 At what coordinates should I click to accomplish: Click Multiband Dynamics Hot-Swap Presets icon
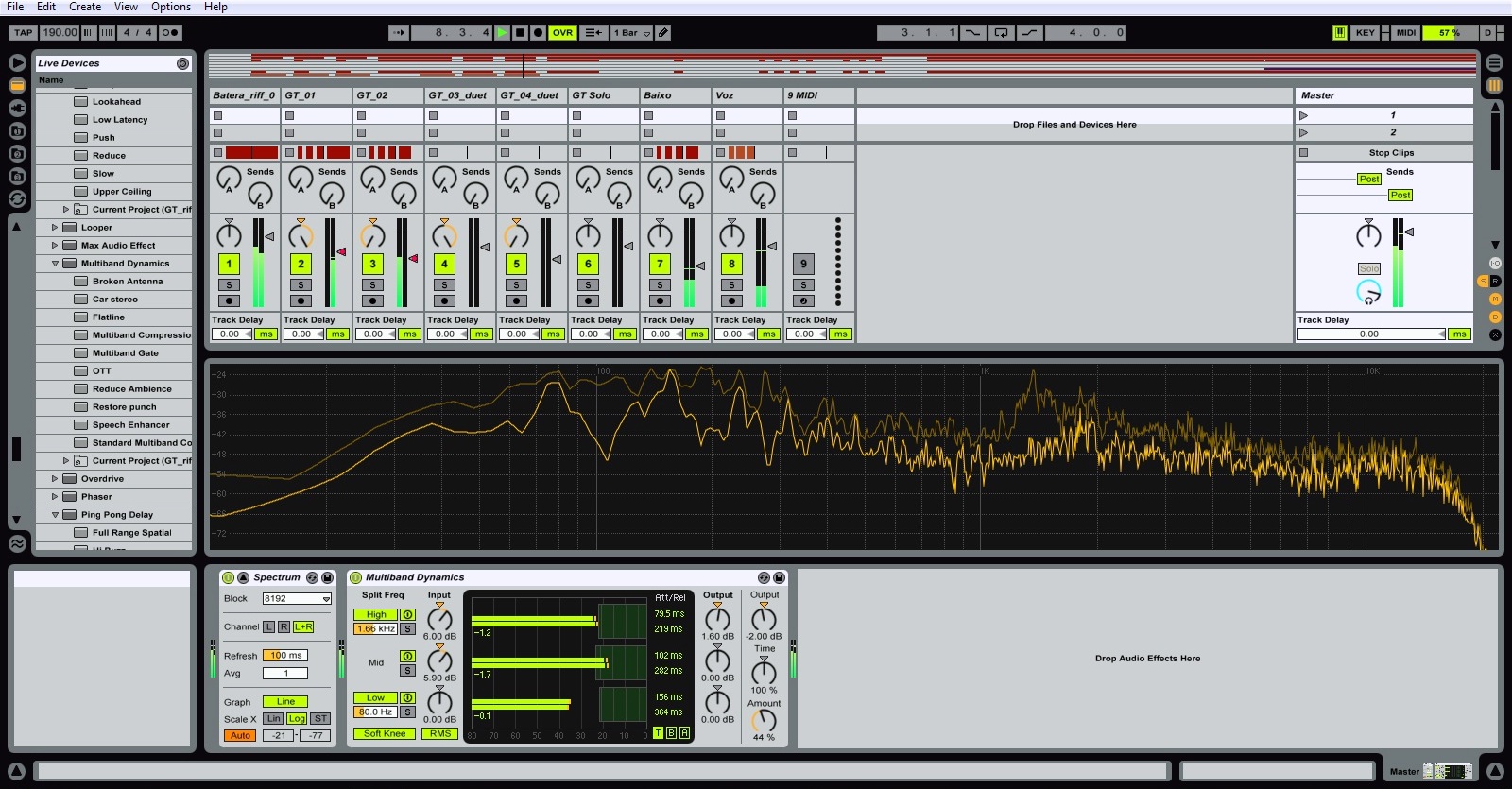tap(764, 577)
